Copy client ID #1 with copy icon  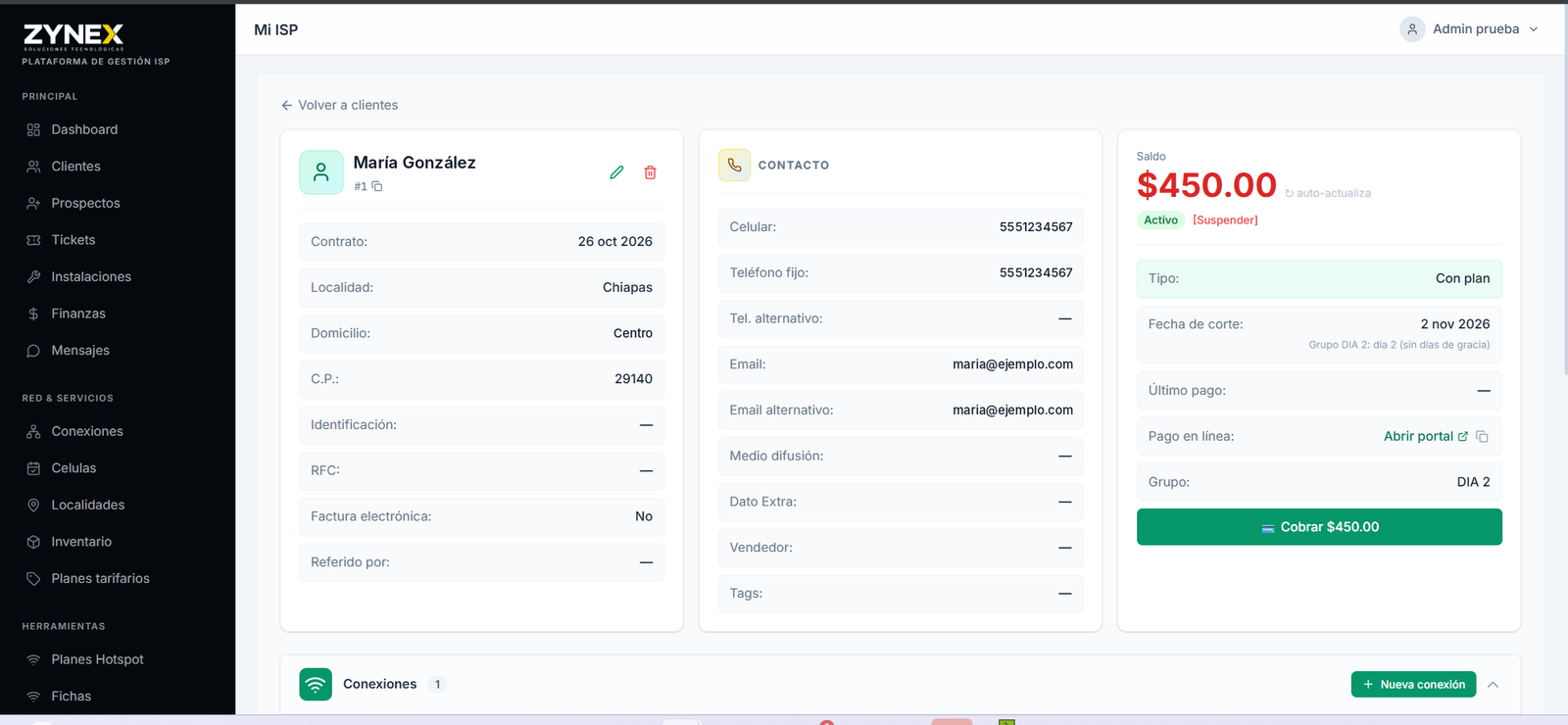(x=377, y=186)
